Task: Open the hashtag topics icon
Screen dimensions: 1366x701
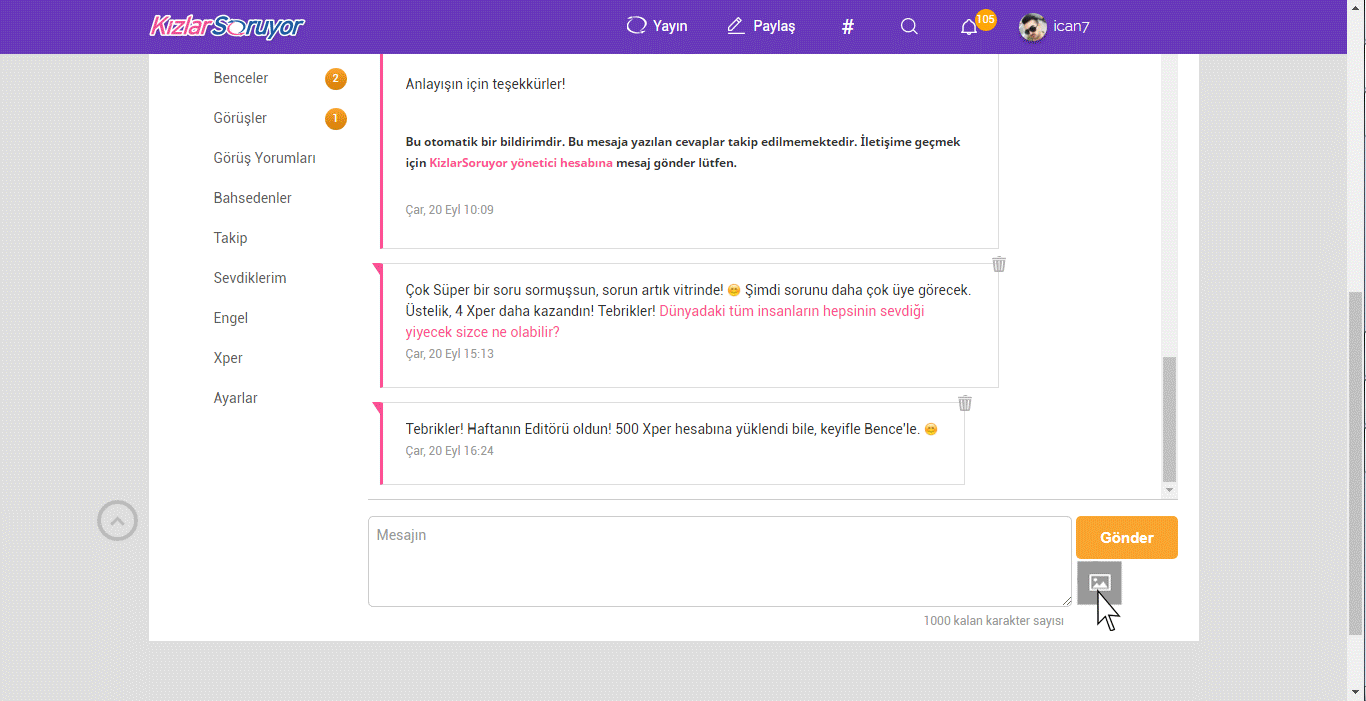Action: (x=848, y=27)
